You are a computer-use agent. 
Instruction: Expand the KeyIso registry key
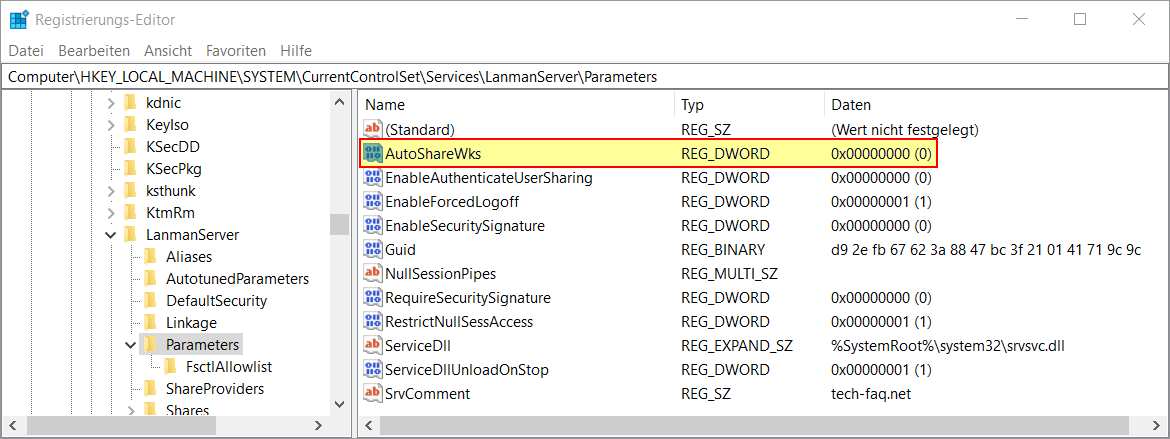click(109, 125)
